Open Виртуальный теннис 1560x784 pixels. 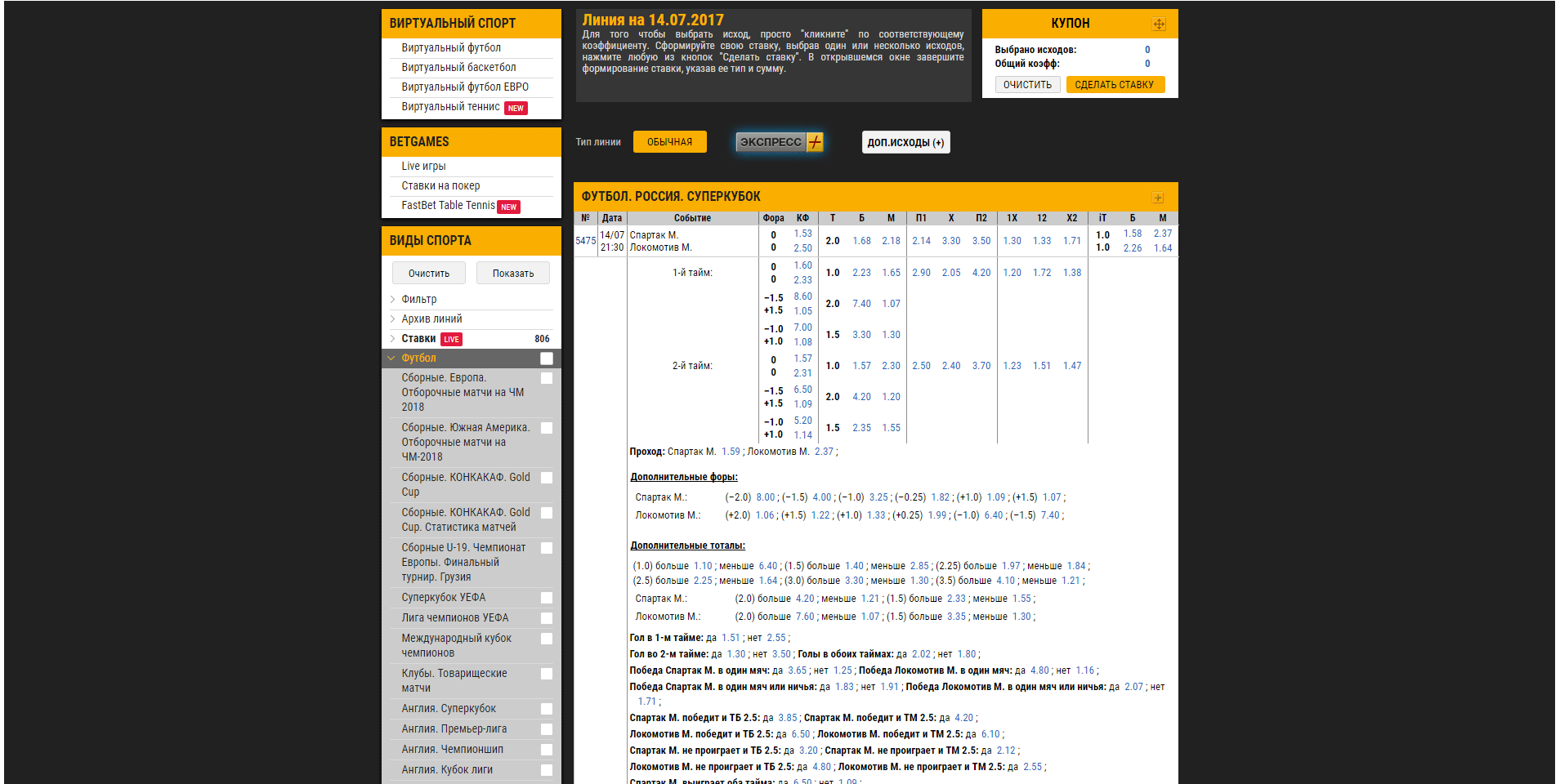point(450,106)
